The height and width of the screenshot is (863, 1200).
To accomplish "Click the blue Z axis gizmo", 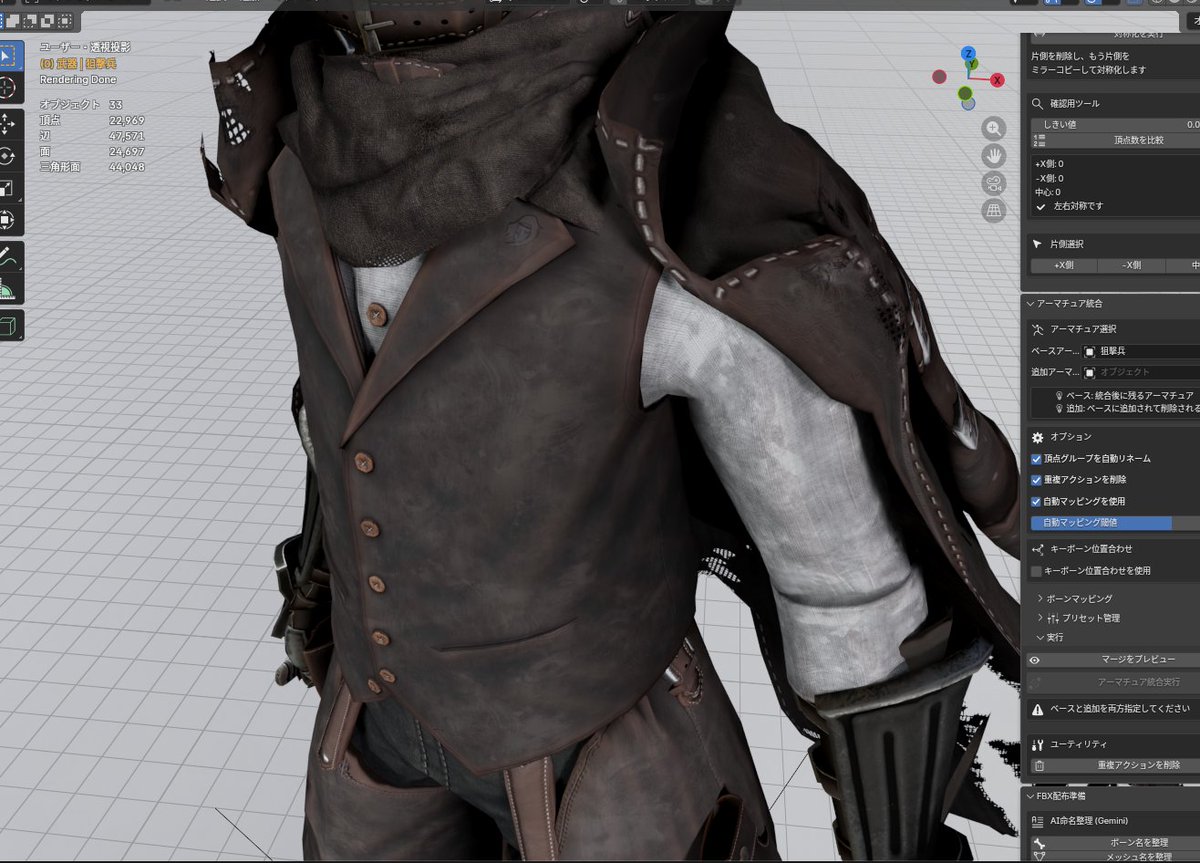I will 968,54.
